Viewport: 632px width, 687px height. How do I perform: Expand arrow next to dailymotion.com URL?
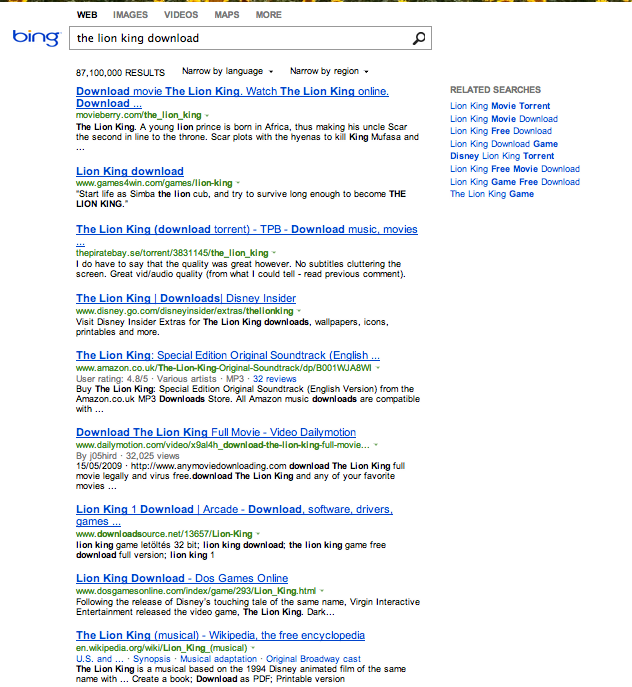tap(376, 445)
